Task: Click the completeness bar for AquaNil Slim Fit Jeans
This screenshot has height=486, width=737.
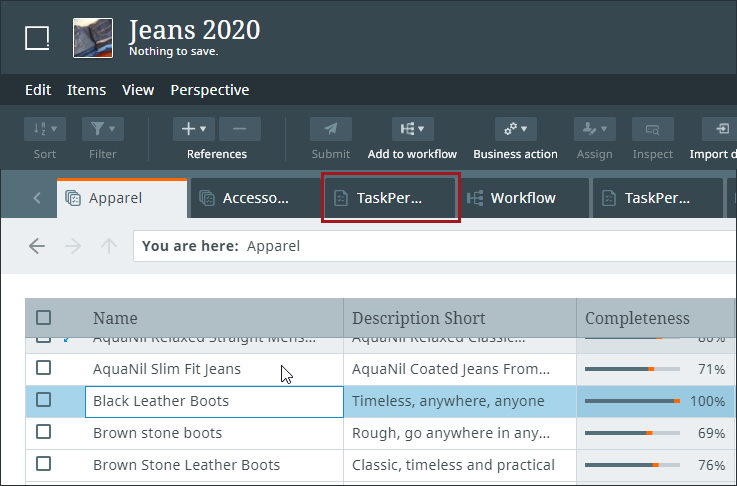Action: [632, 369]
